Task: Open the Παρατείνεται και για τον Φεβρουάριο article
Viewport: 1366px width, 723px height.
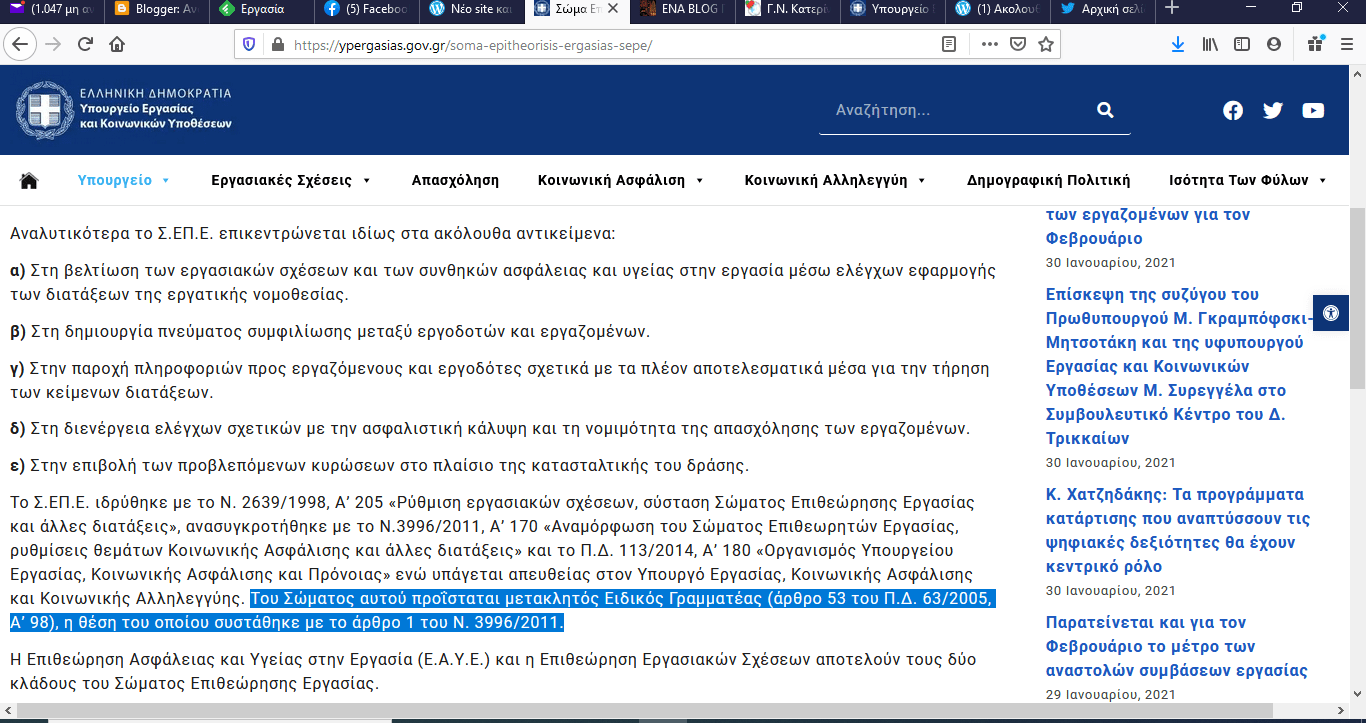Action: 1176,646
